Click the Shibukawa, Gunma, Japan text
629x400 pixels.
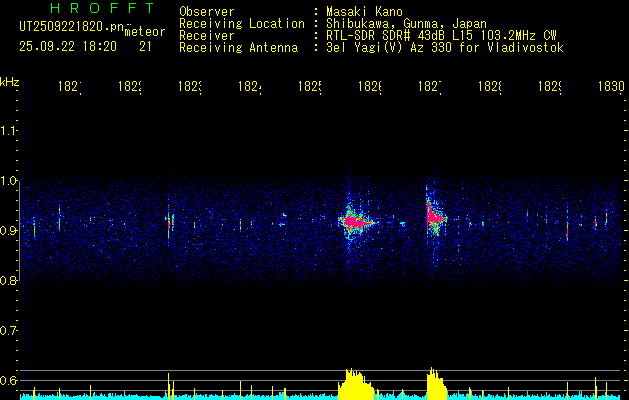click(x=406, y=24)
